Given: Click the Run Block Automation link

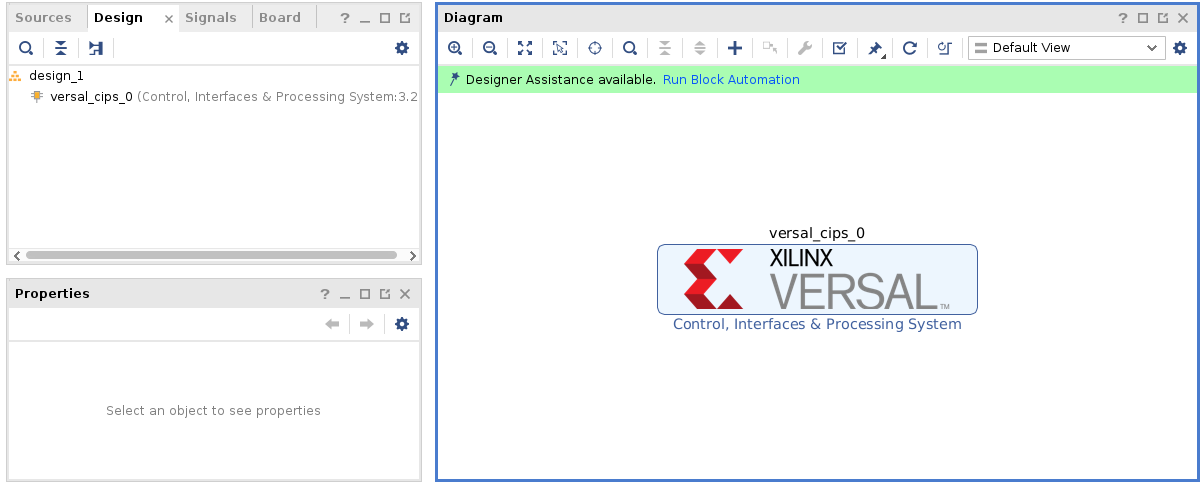Looking at the screenshot, I should coord(731,80).
